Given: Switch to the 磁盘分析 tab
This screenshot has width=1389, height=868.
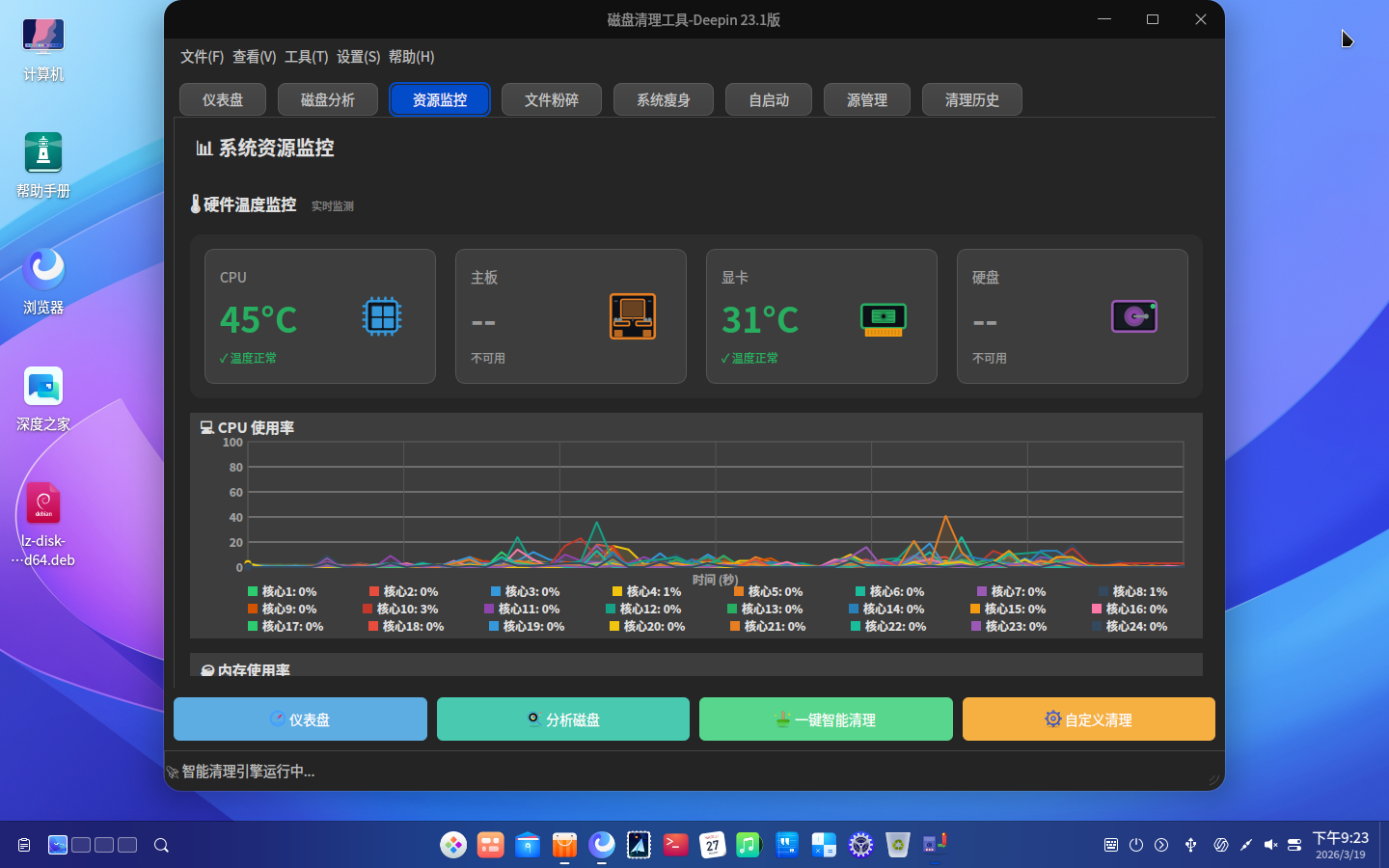Looking at the screenshot, I should 328,99.
